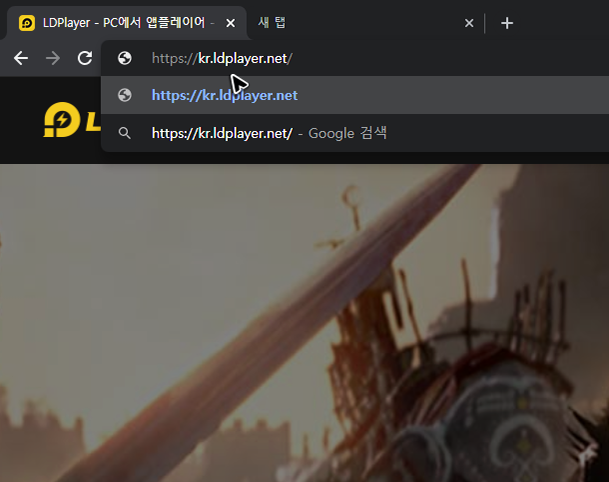Select the Google 검색 suggestion row
This screenshot has width=609, height=482.
click(355, 133)
